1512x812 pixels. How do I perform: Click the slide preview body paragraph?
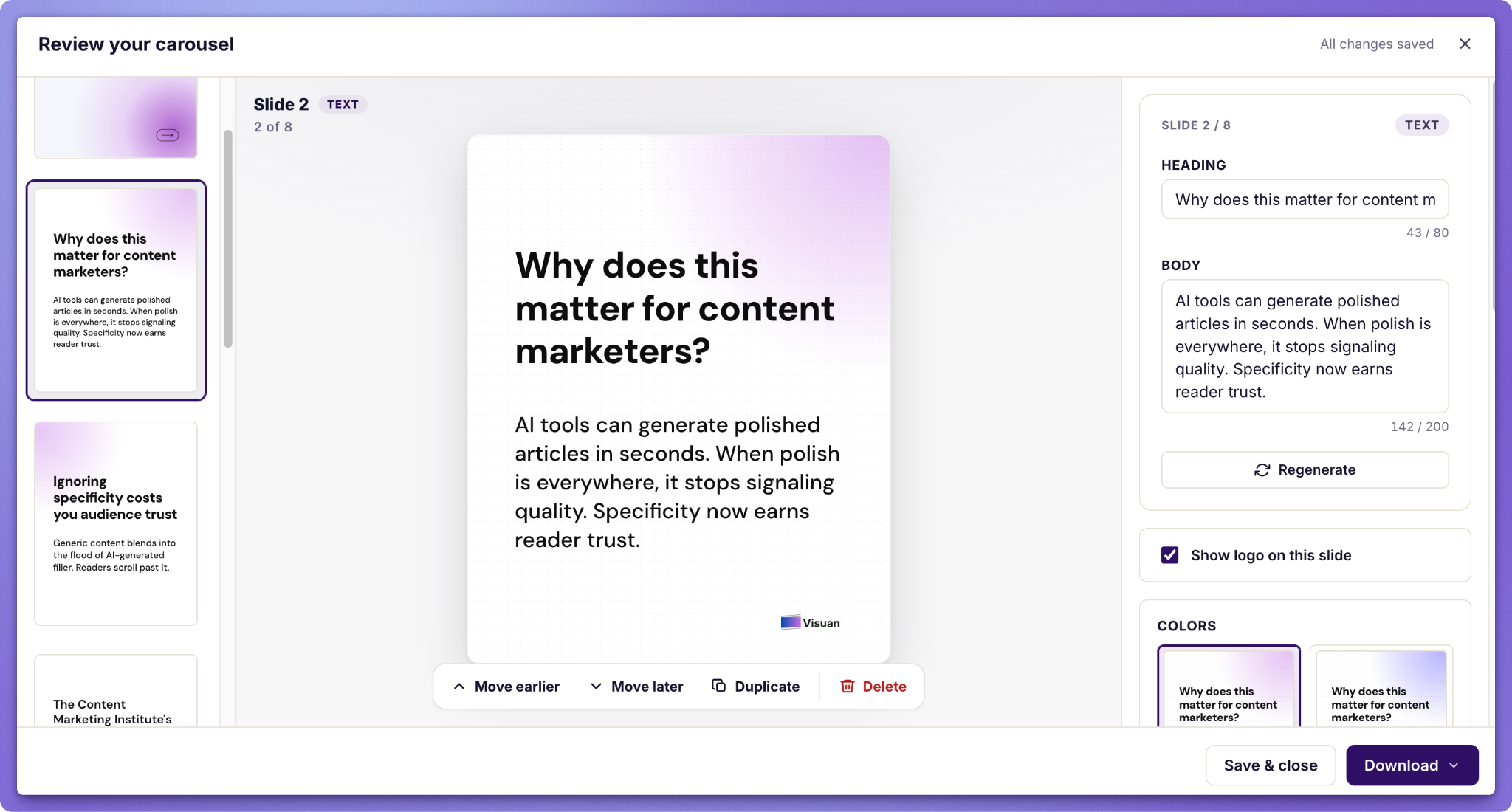[677, 482]
